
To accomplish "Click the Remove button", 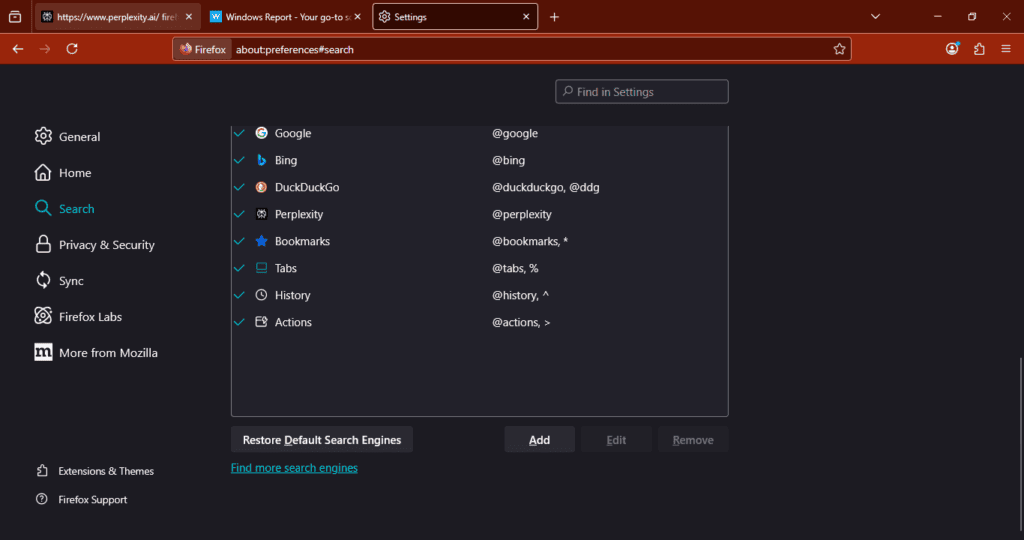I will (x=693, y=439).
